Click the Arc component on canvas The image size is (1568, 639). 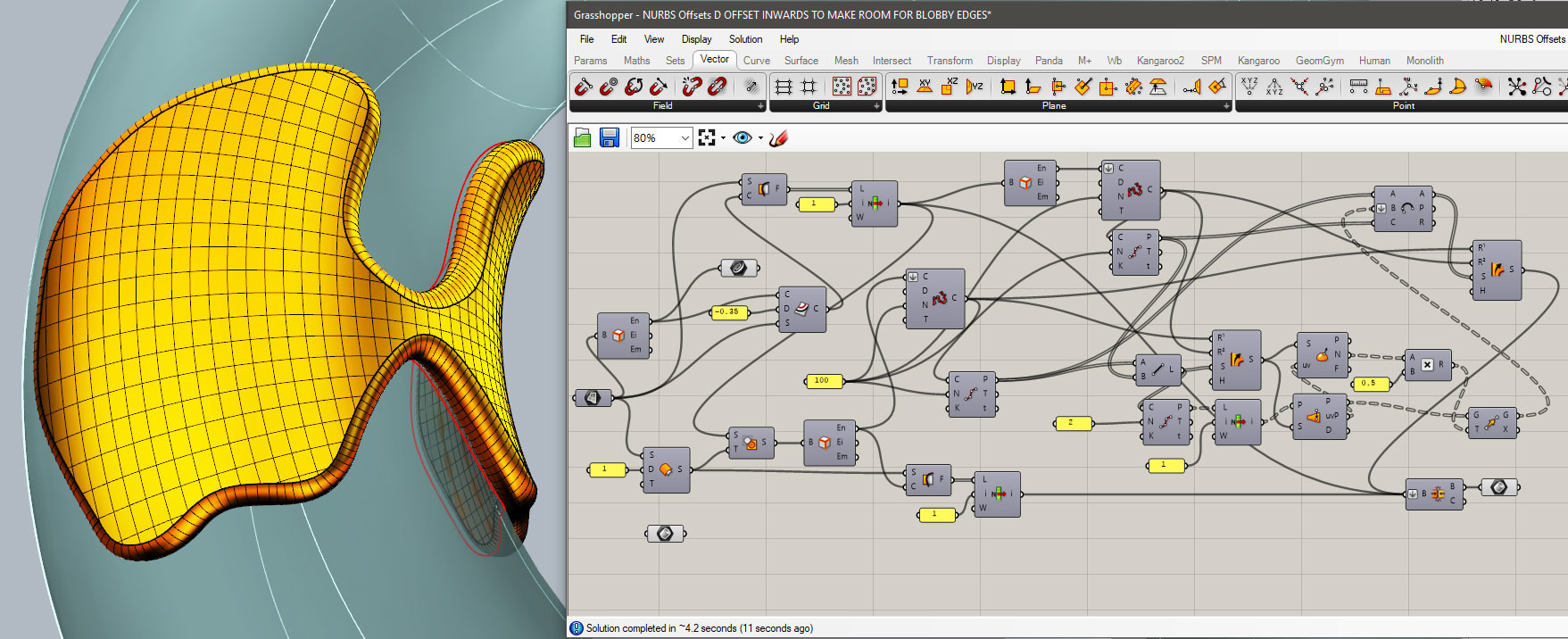coord(1406,208)
